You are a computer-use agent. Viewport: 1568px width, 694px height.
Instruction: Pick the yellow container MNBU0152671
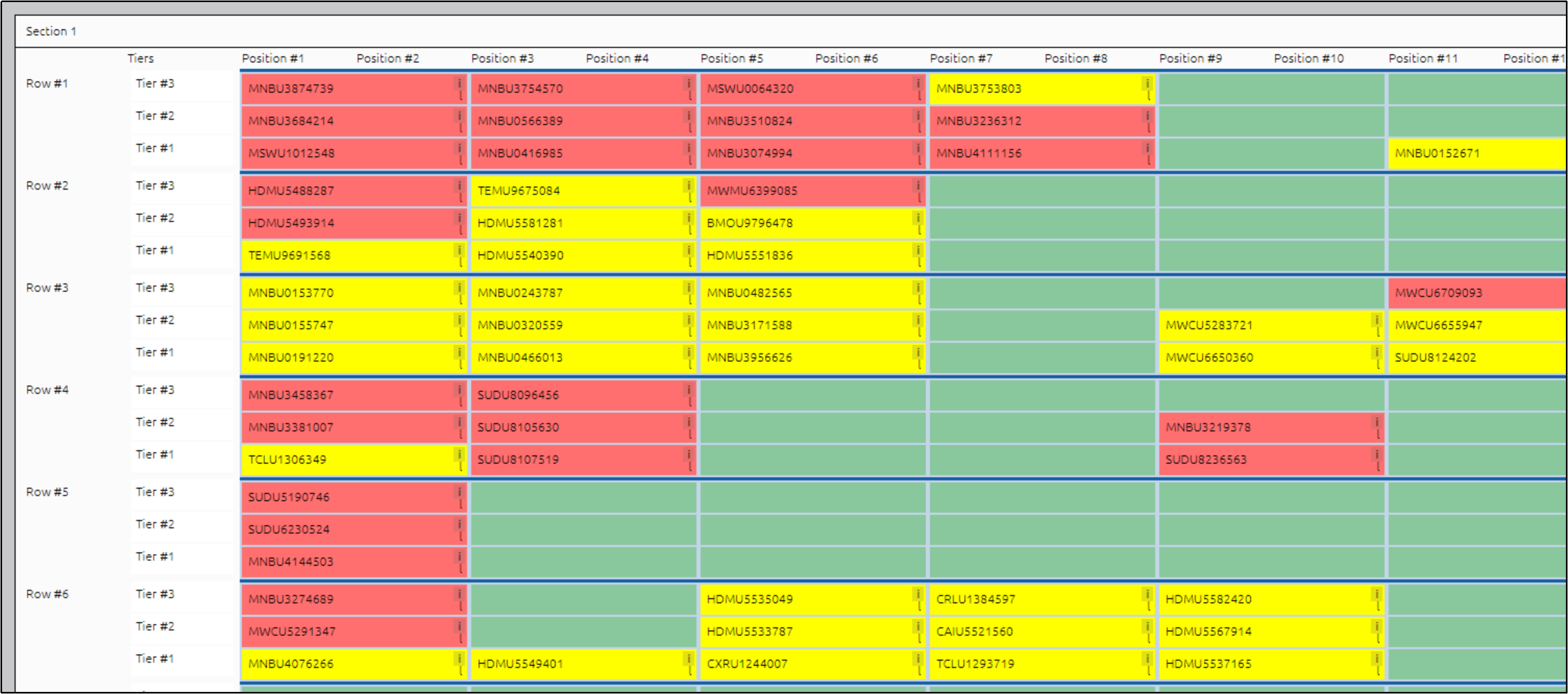[1477, 153]
